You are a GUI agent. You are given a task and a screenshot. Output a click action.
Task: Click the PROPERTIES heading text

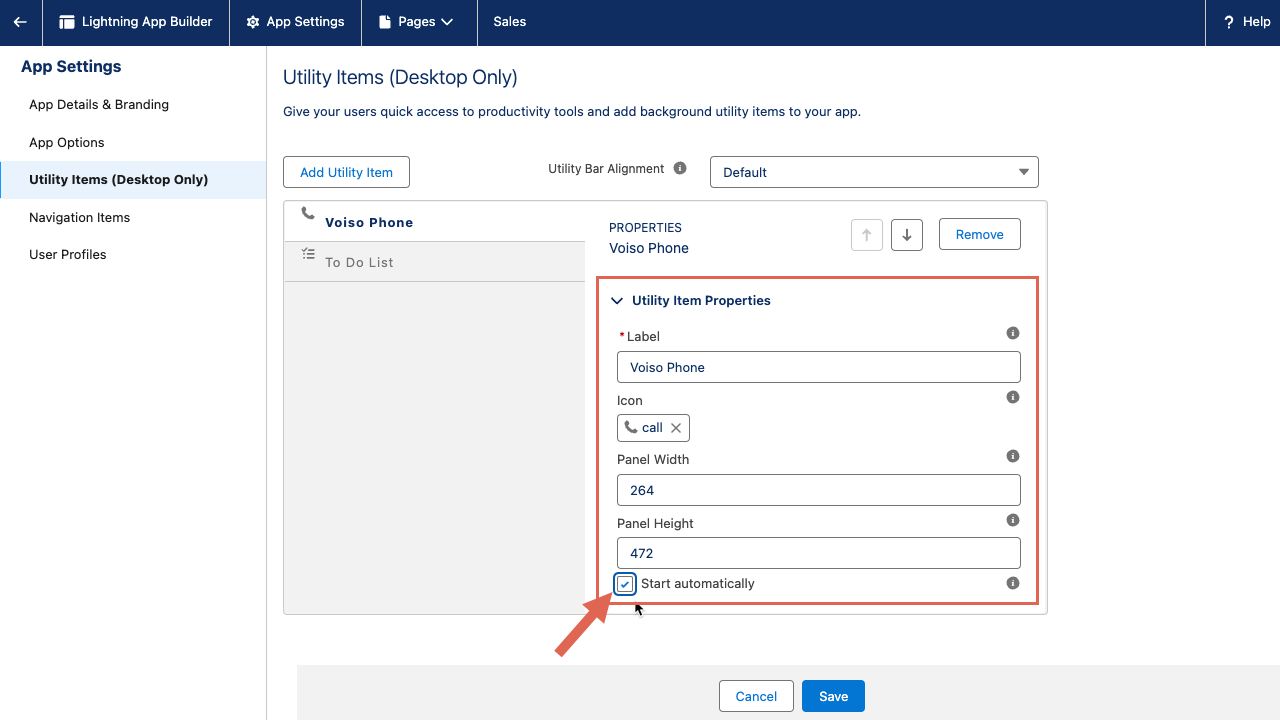point(645,228)
